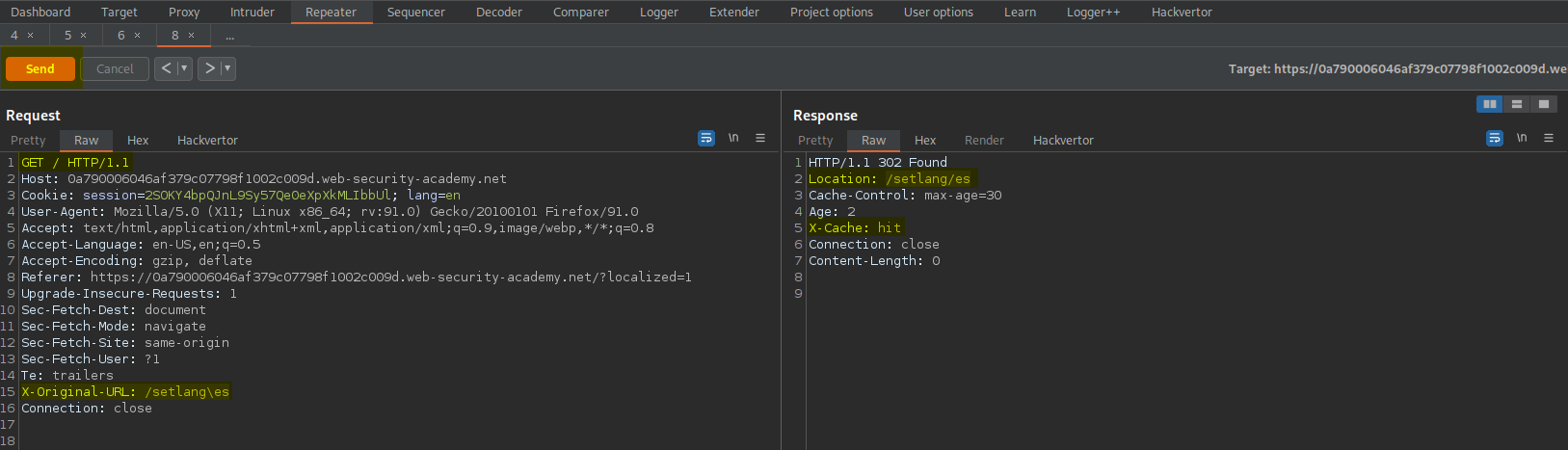Image resolution: width=1568 pixels, height=450 pixels.
Task: Open the Proxy tab
Action: [x=184, y=12]
